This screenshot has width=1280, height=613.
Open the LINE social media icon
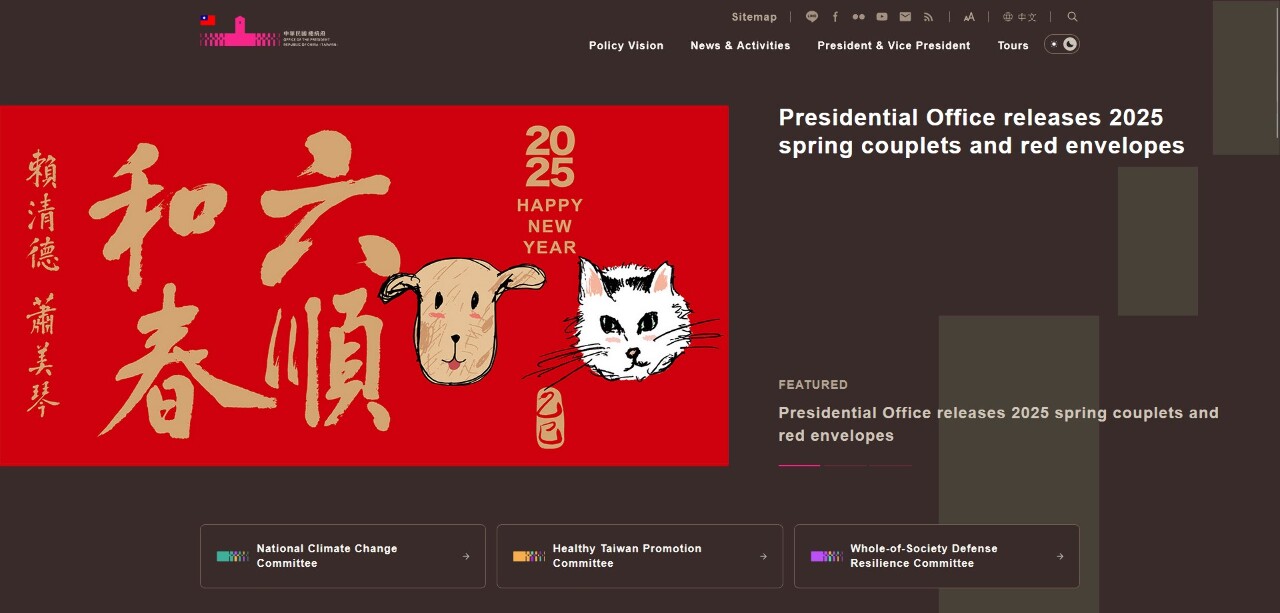pyautogui.click(x=812, y=17)
